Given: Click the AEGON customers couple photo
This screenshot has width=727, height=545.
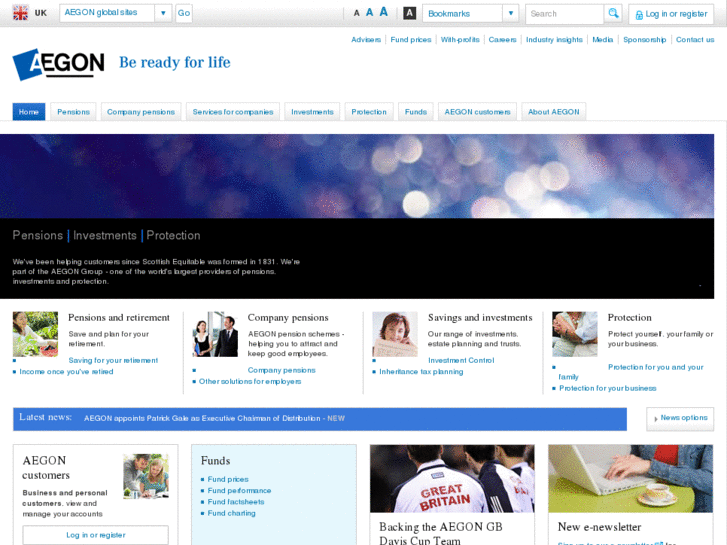Looking at the screenshot, I should coord(146,476).
